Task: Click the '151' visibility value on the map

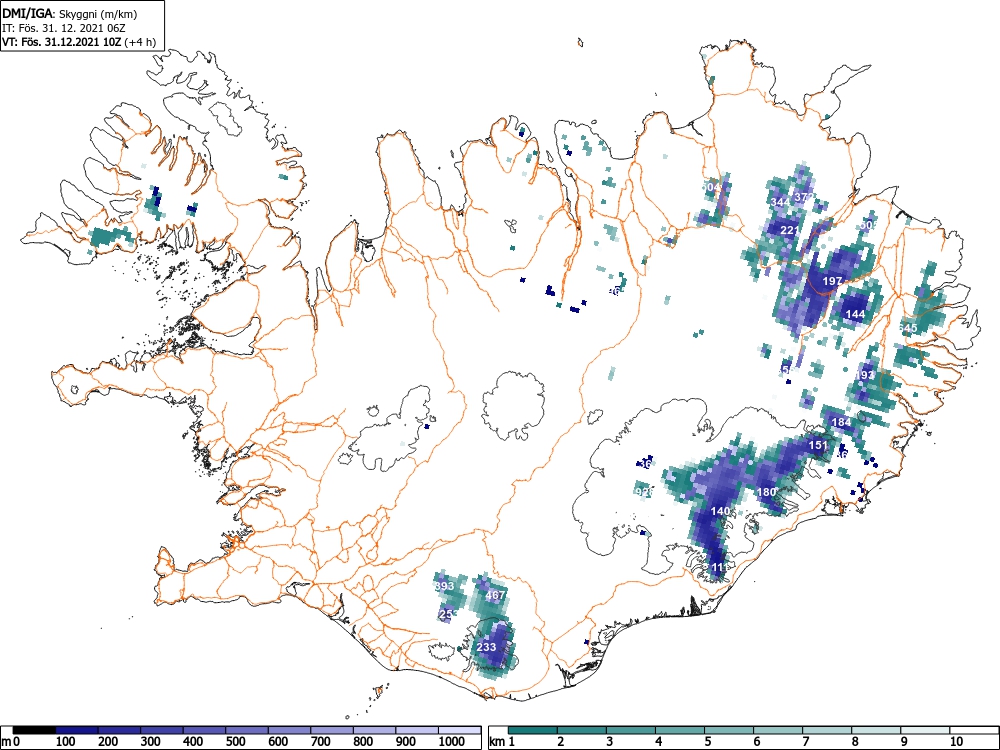Action: pos(818,446)
